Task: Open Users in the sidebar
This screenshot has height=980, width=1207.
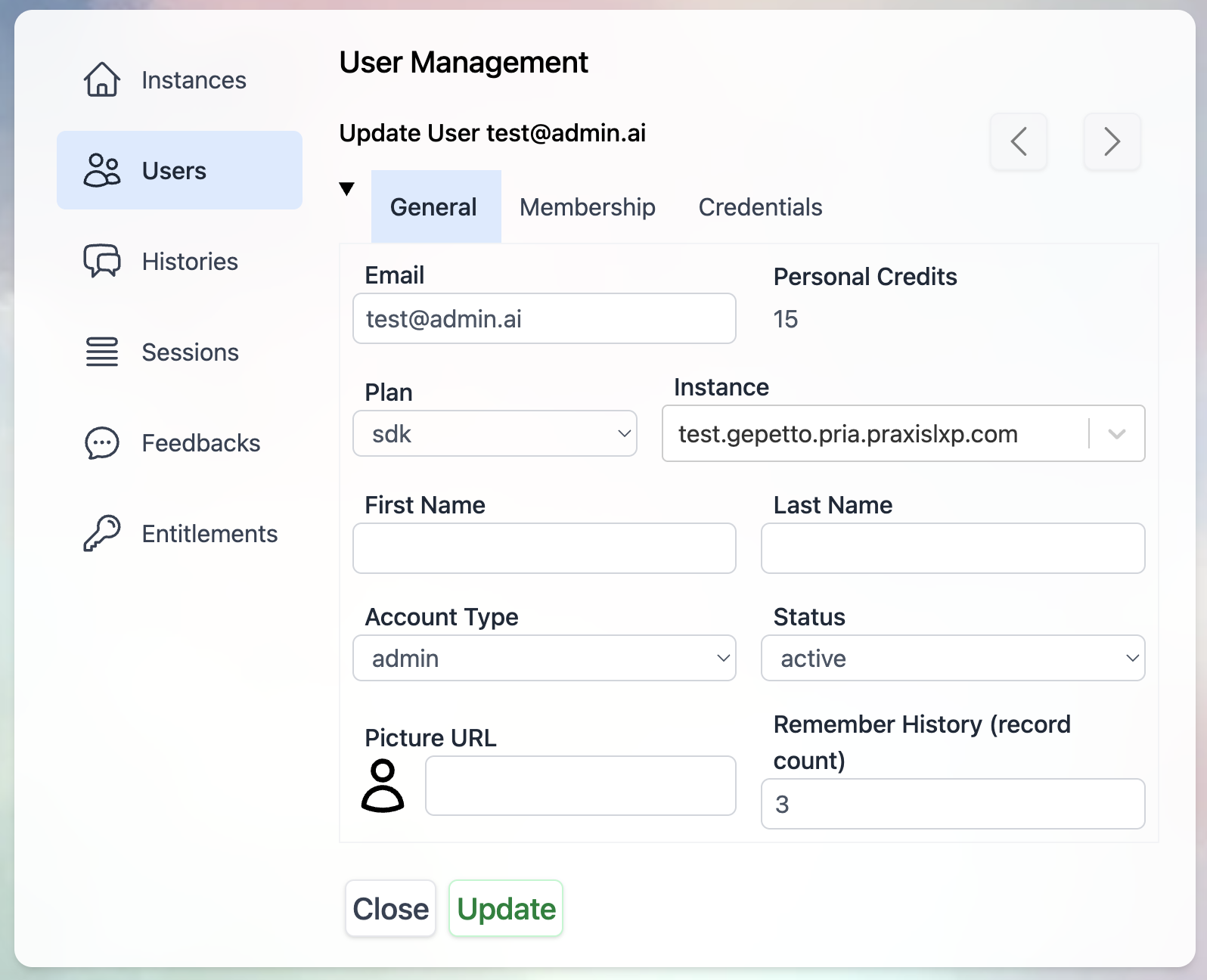Action: click(x=179, y=170)
